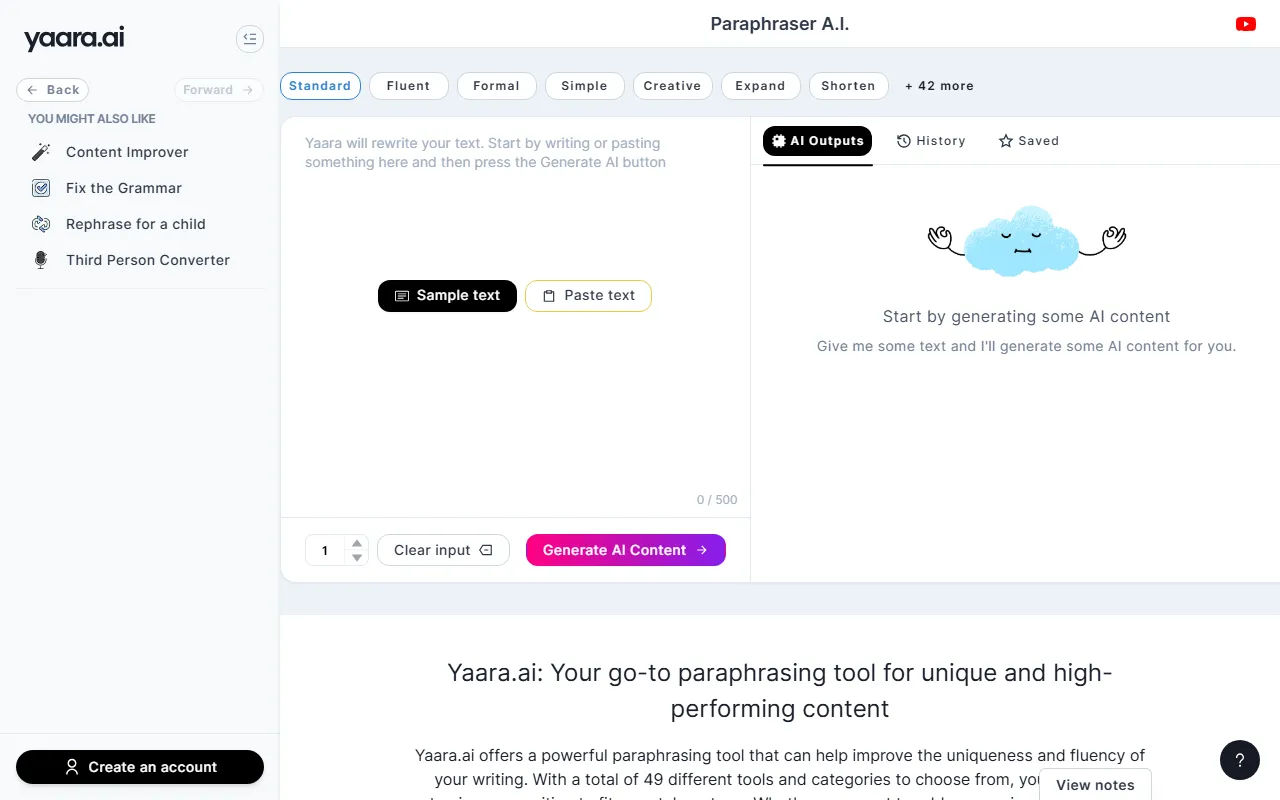Select the Content Improver magic wand icon
The height and width of the screenshot is (800, 1280).
pos(41,152)
